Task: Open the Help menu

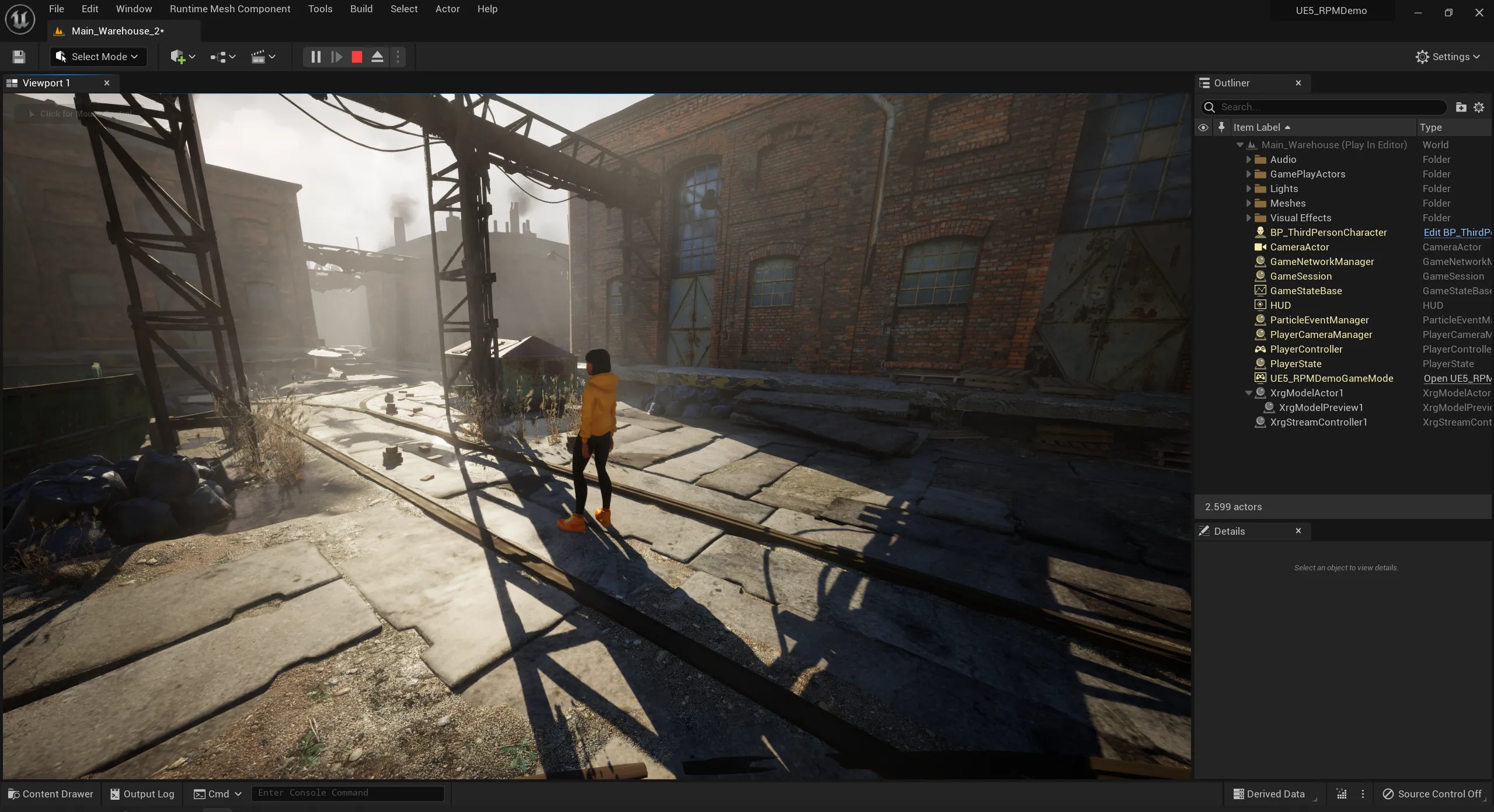Action: coord(487,9)
